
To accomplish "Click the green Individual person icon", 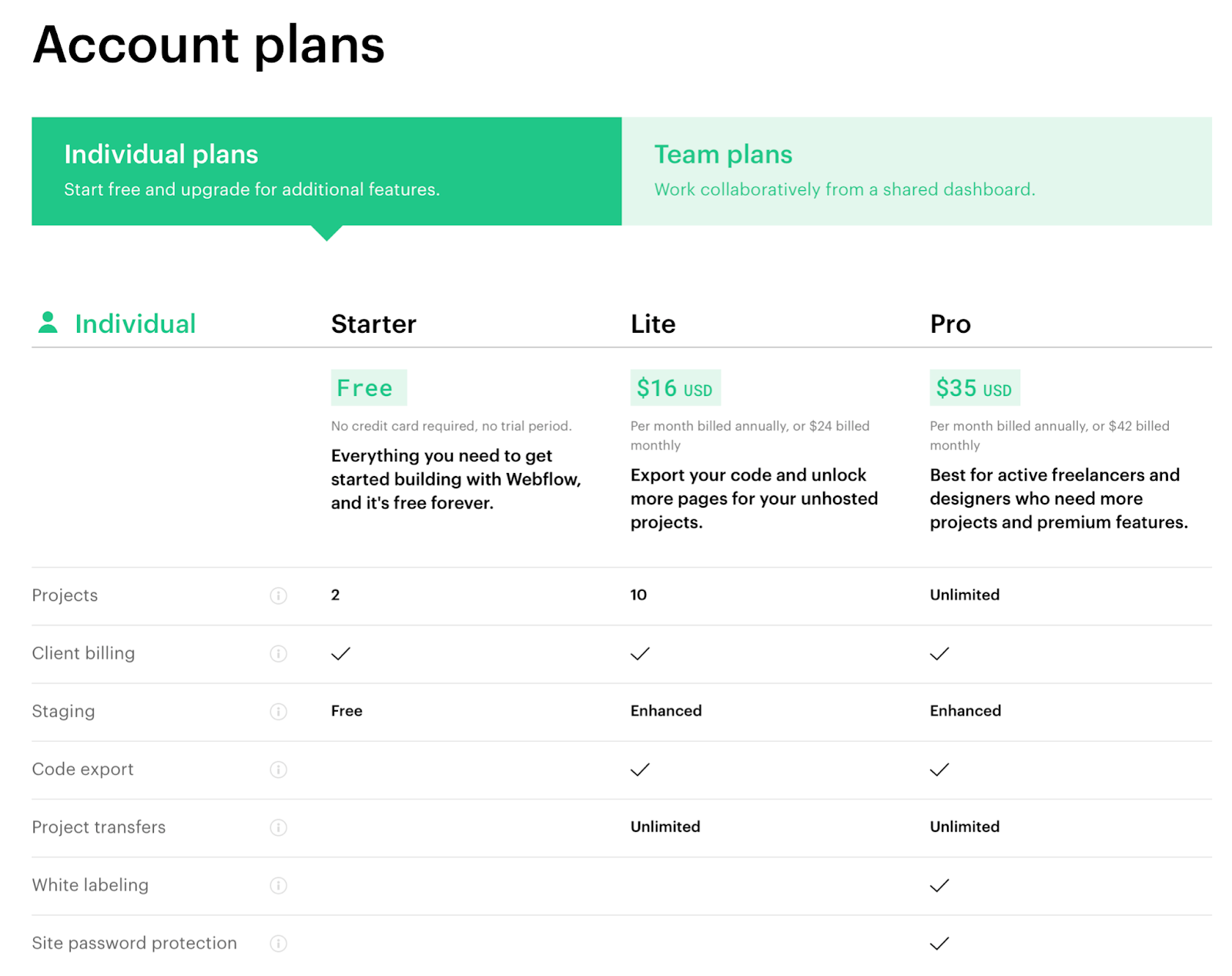I will tap(48, 323).
